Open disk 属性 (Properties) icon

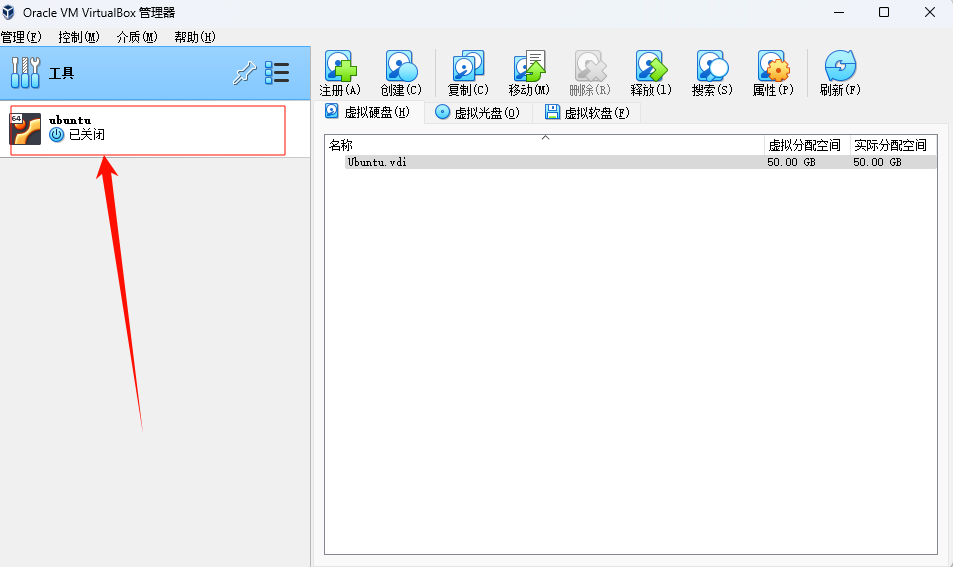[x=773, y=68]
